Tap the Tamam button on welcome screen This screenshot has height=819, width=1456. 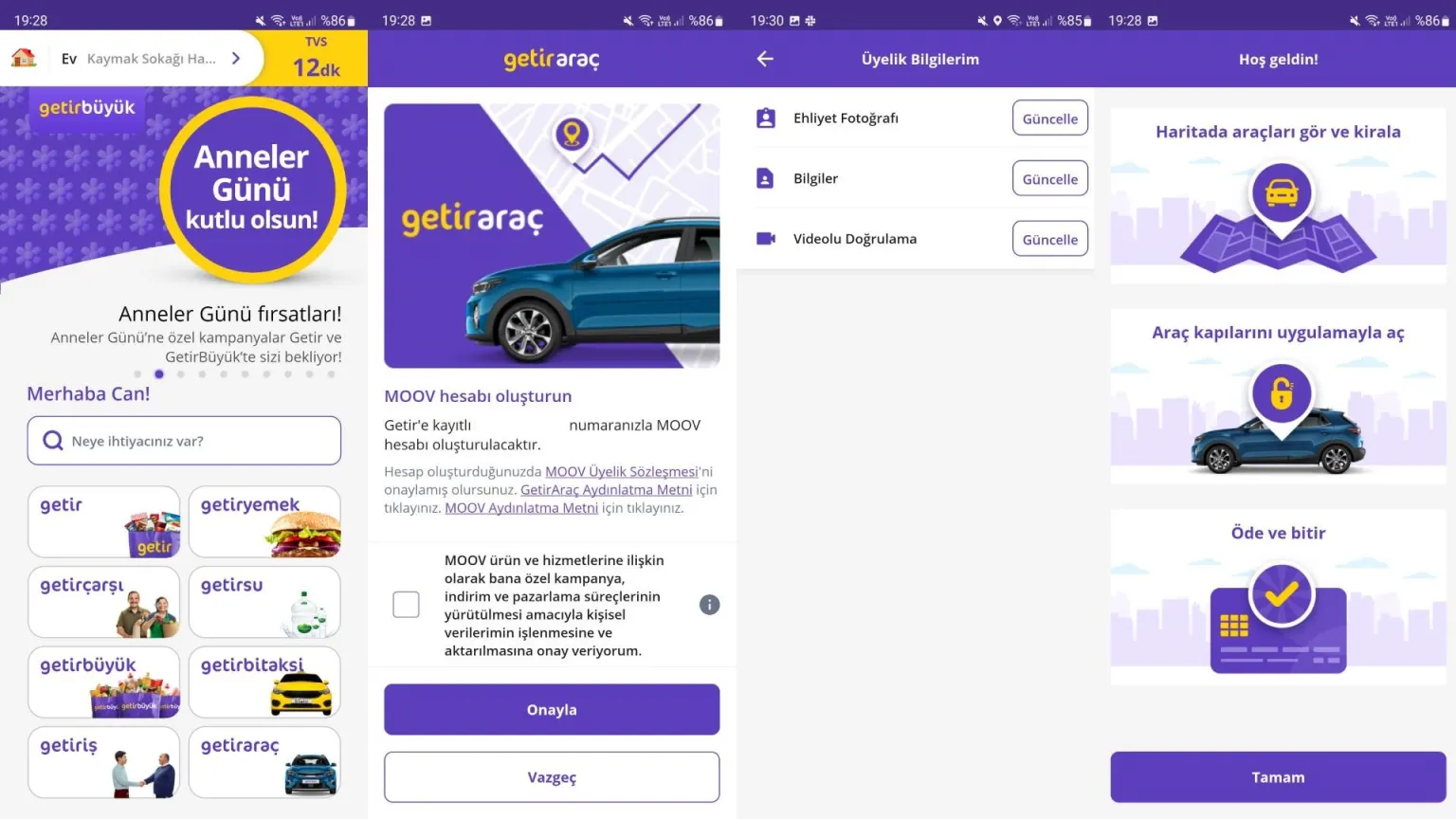coord(1278,777)
